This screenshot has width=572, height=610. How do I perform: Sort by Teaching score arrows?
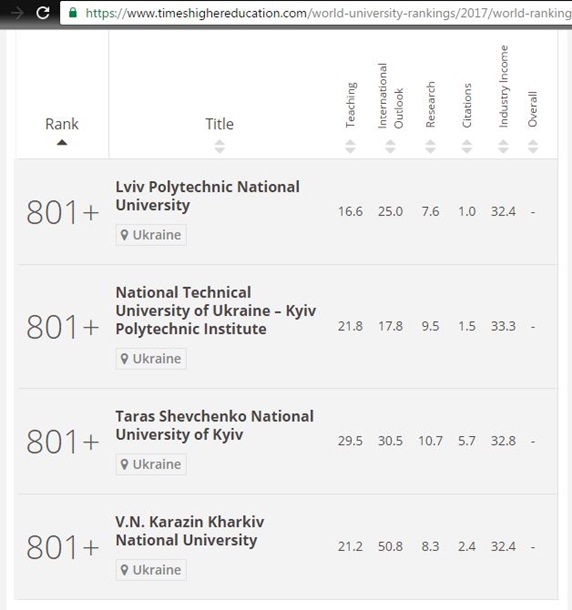350,146
